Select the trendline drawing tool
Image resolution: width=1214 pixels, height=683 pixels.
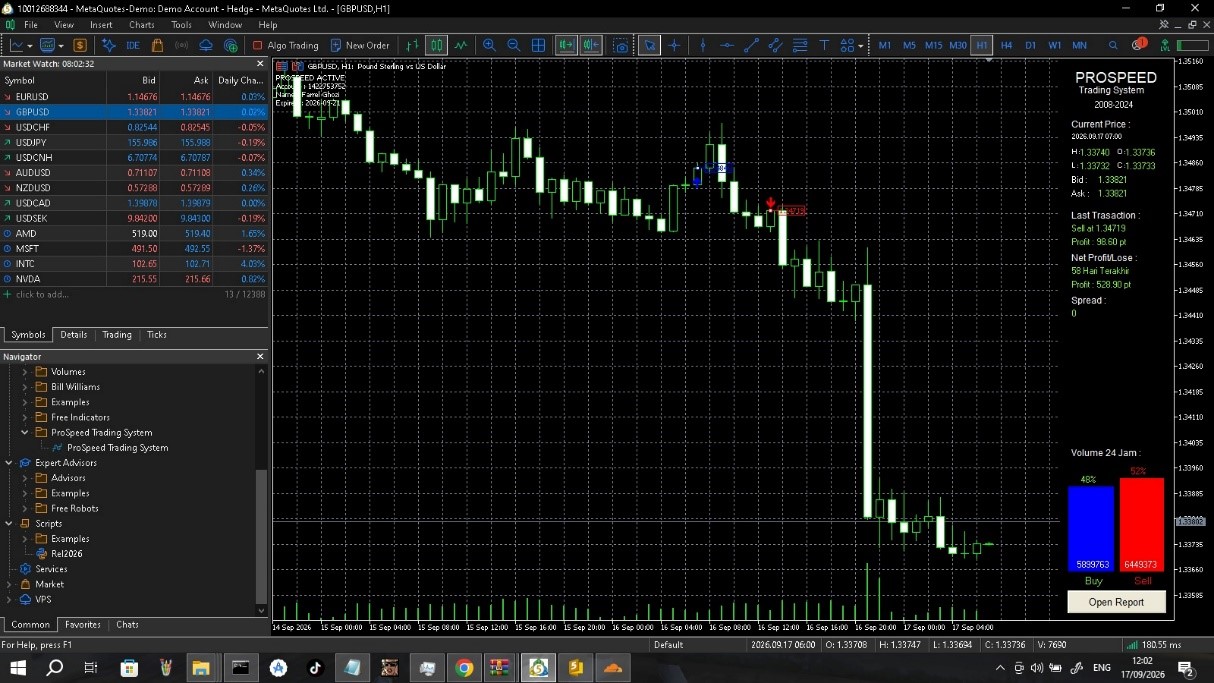tap(751, 45)
